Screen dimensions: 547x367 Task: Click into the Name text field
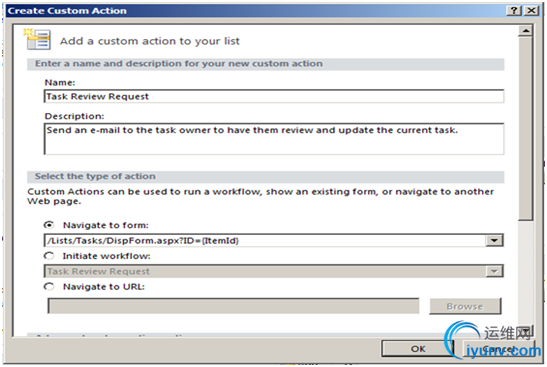click(274, 96)
